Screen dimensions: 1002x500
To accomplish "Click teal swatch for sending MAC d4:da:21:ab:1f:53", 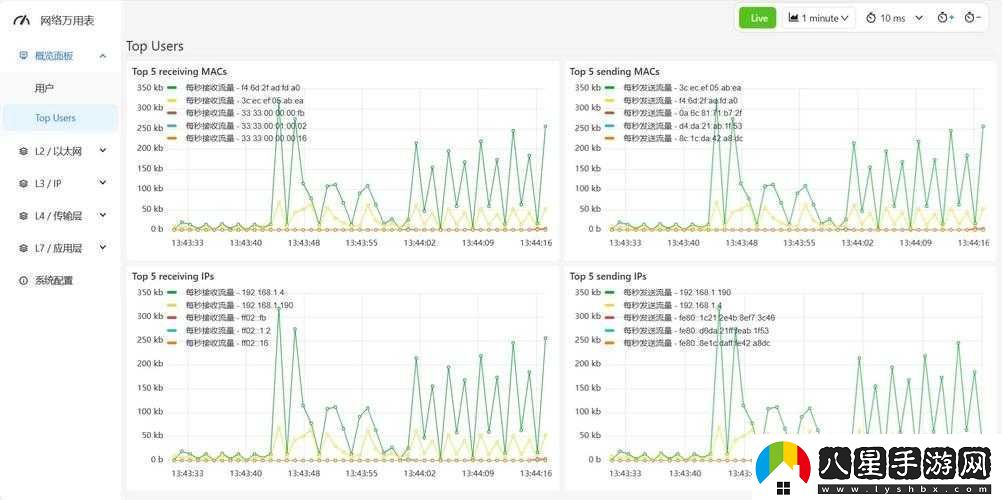I will tap(610, 125).
